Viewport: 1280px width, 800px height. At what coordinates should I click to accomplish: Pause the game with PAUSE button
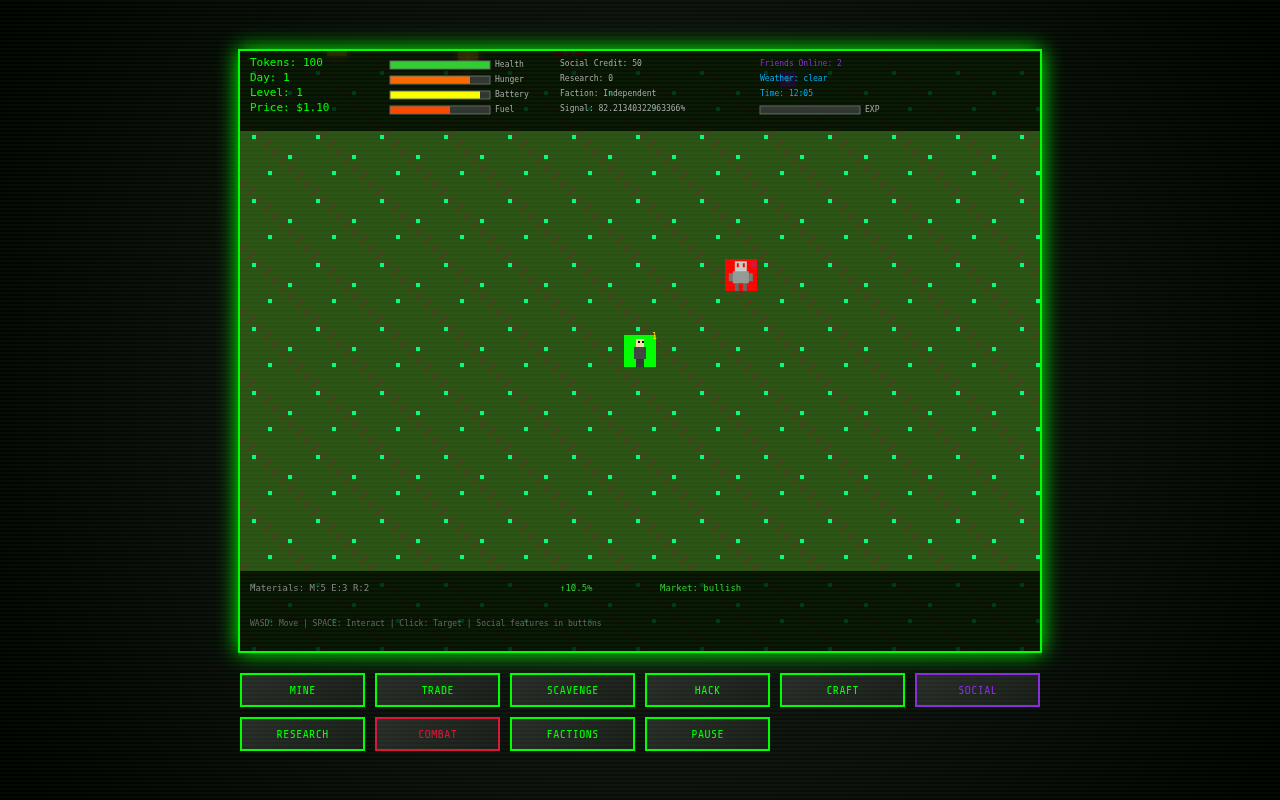click(707, 734)
